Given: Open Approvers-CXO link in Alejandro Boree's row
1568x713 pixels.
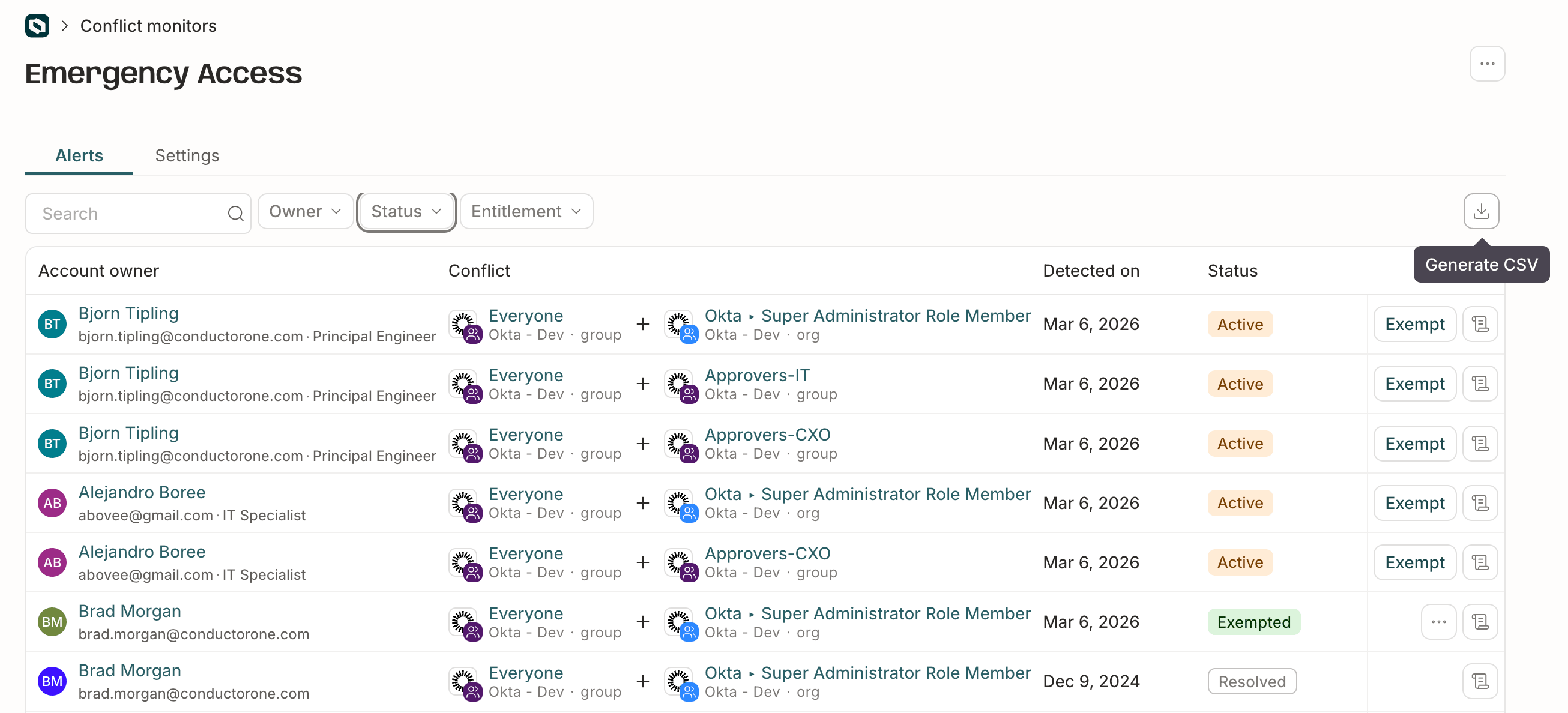Looking at the screenshot, I should pyautogui.click(x=767, y=553).
